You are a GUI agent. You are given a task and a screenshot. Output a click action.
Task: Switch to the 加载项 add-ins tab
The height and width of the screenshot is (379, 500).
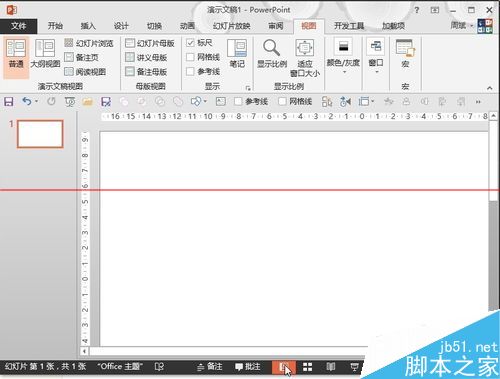393,26
